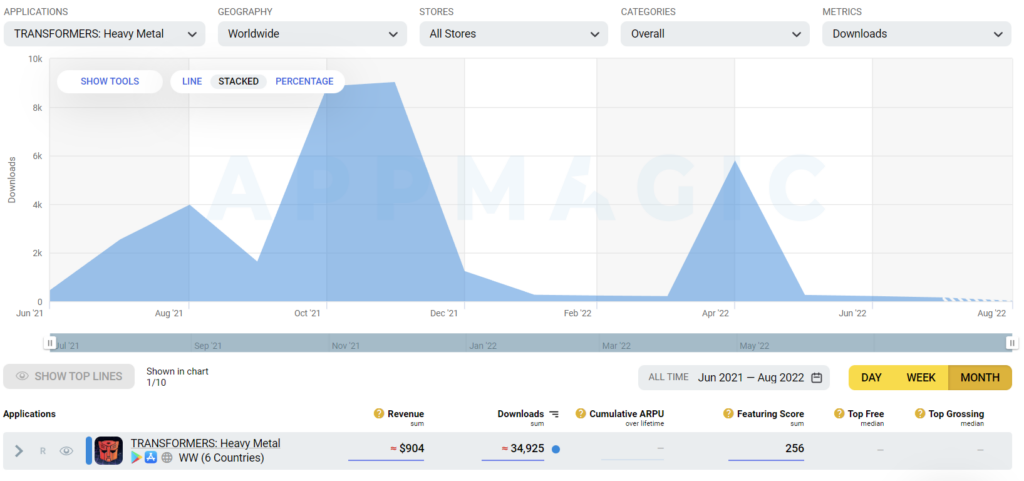Click the Featuring Score help icon
The height and width of the screenshot is (481, 1024).
[728, 414]
